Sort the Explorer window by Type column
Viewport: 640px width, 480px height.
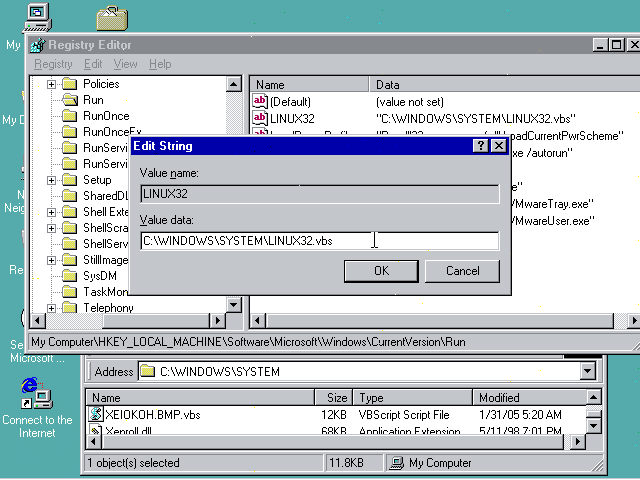tap(412, 398)
